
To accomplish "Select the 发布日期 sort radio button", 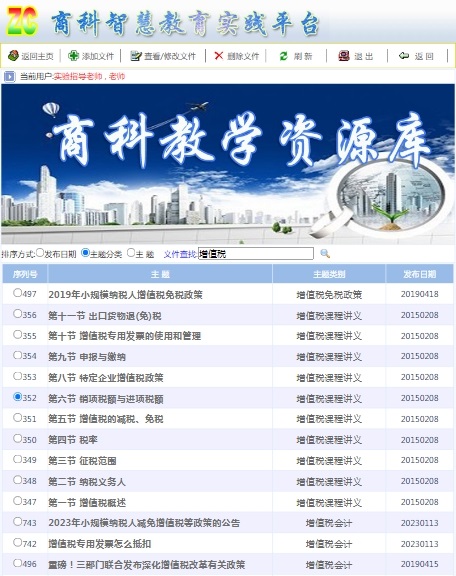I will pos(40,253).
